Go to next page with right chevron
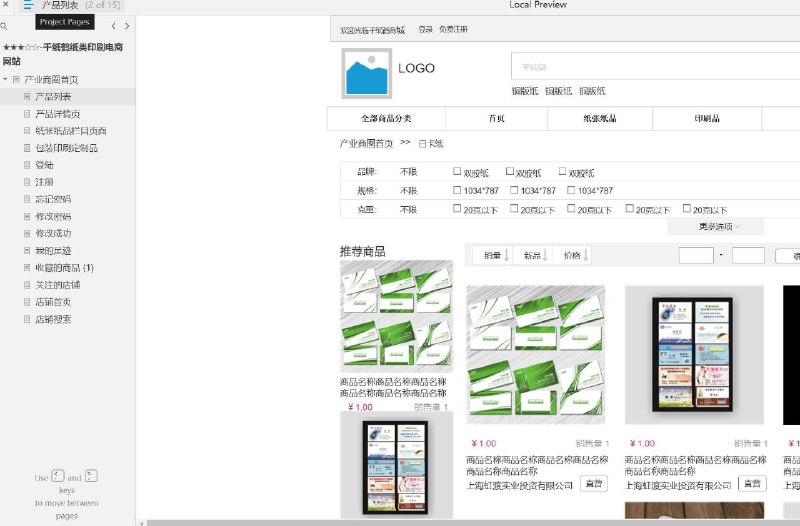800x526 pixels. click(127, 26)
